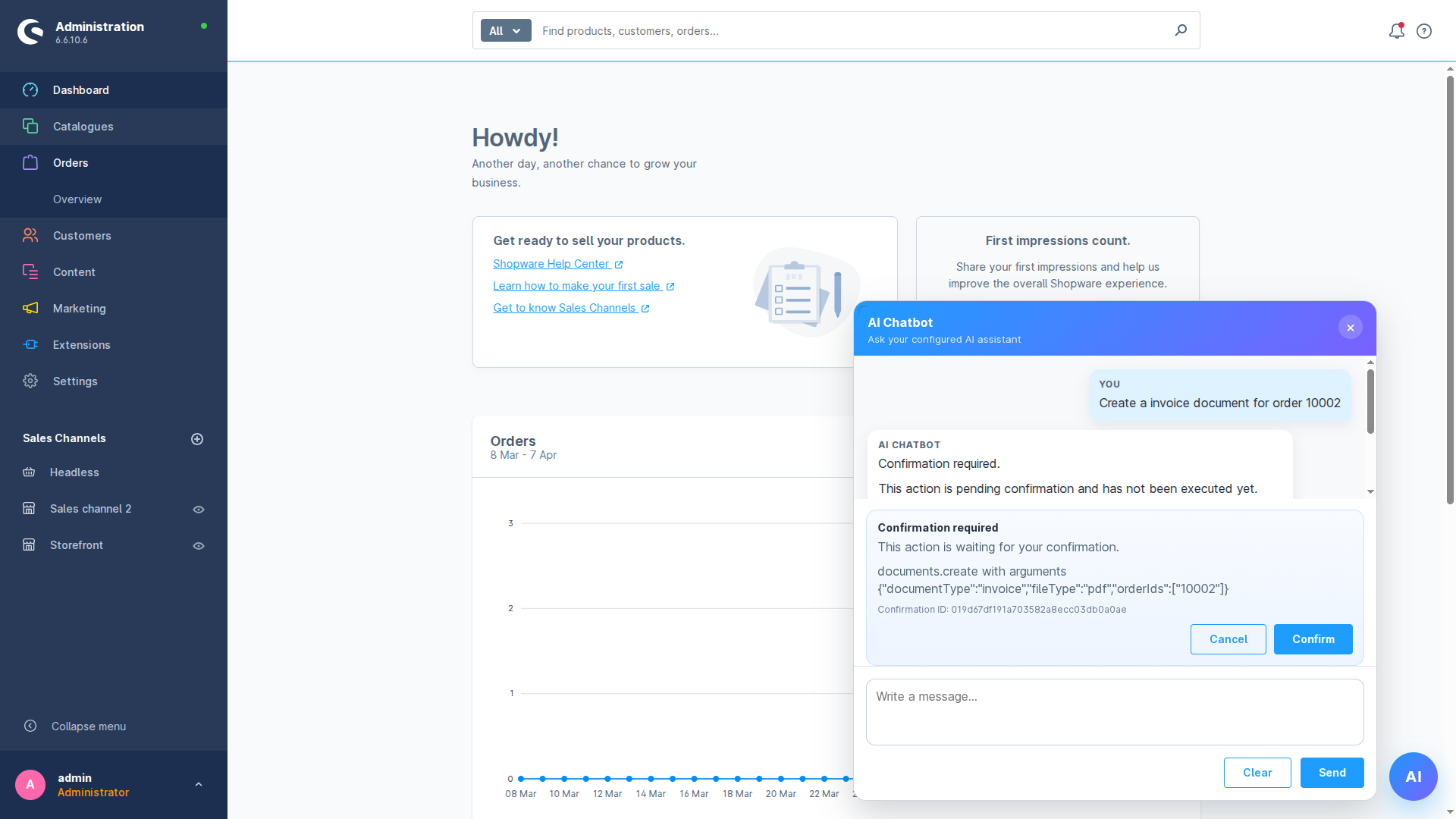Click the admin avatar circle
1456x819 pixels.
point(30,785)
